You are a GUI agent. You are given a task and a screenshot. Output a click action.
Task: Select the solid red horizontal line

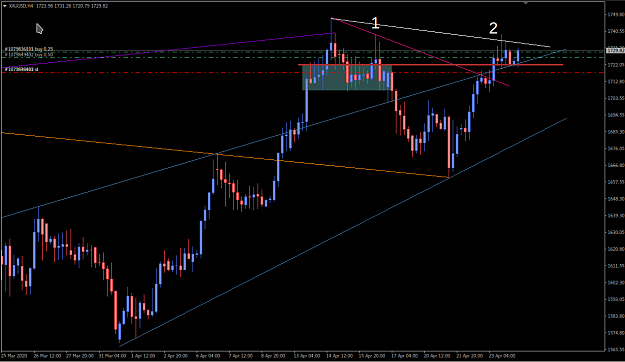click(430, 65)
